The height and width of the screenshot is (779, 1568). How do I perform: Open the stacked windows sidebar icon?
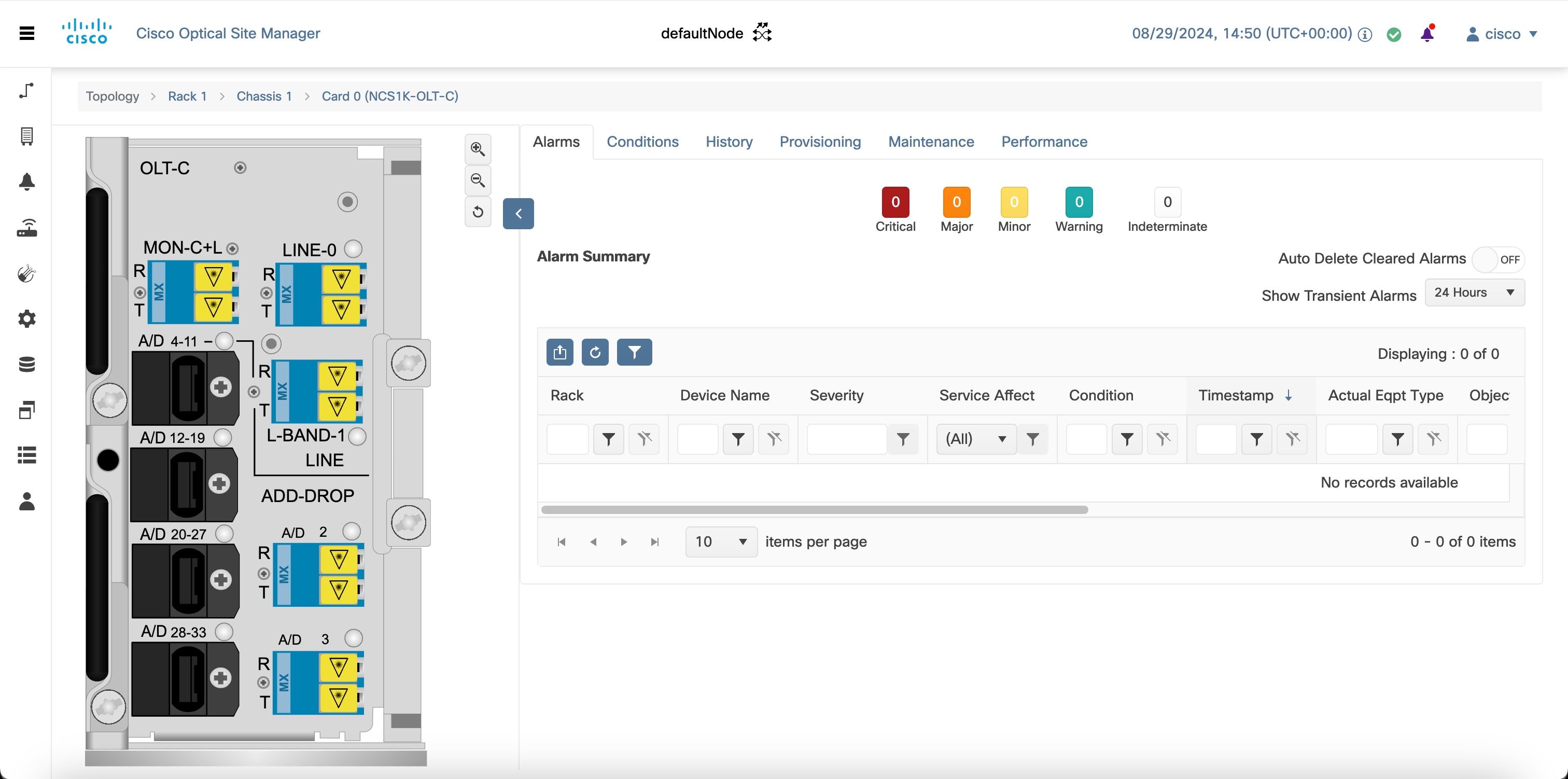coord(27,410)
